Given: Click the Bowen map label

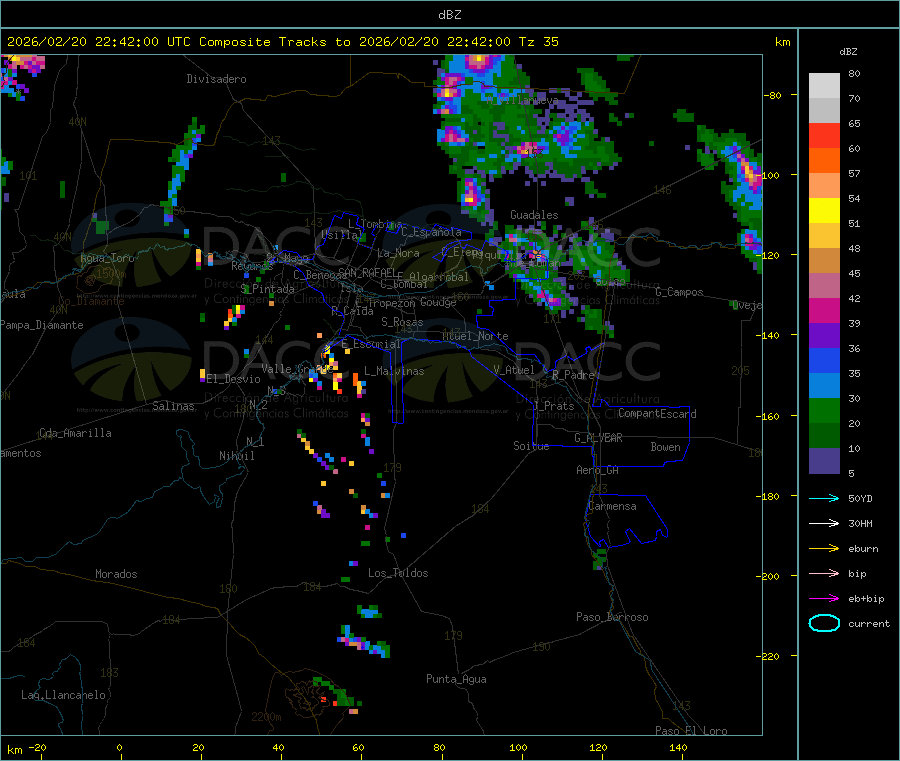Looking at the screenshot, I should 665,447.
